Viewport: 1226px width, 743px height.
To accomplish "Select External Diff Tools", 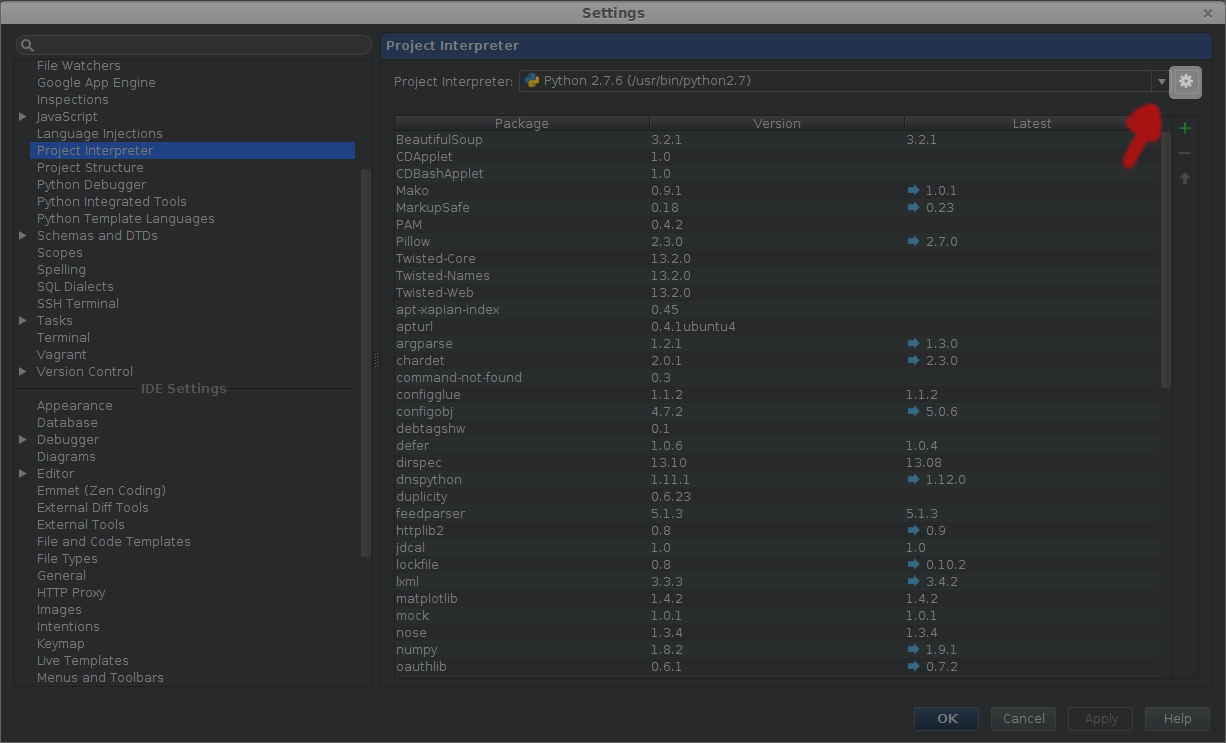I will 93,508.
